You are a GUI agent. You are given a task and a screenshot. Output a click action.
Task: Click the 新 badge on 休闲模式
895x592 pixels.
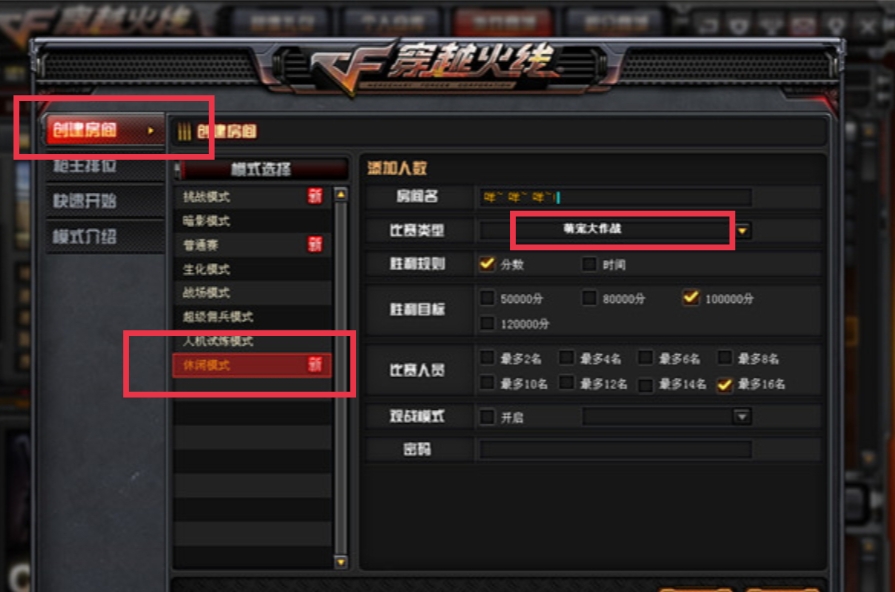point(315,365)
